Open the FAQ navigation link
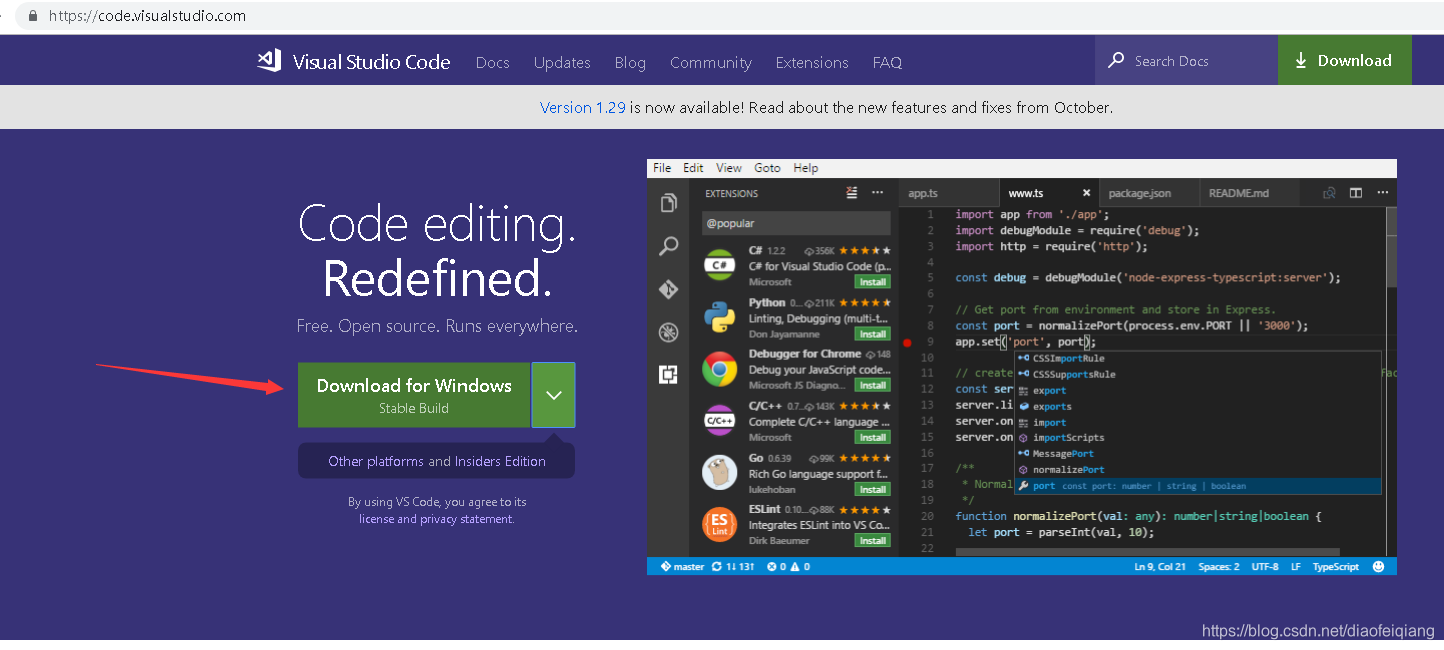This screenshot has height=650, width=1444. click(x=887, y=62)
